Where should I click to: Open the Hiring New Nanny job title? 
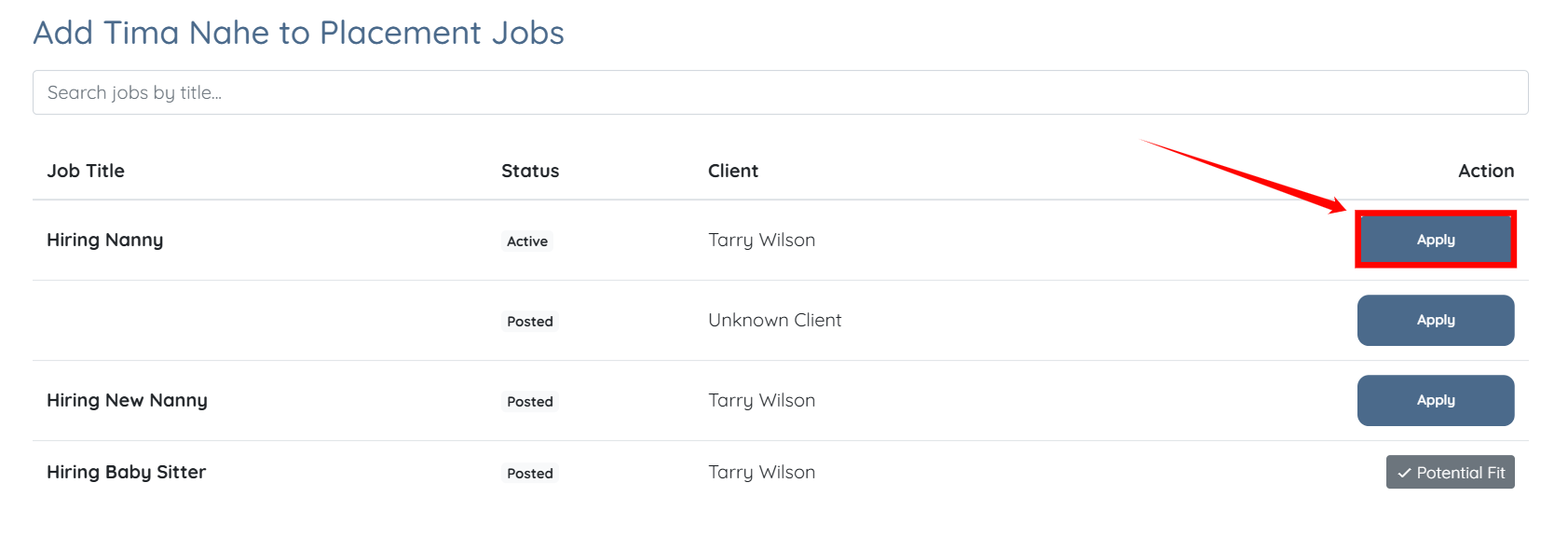tap(127, 400)
